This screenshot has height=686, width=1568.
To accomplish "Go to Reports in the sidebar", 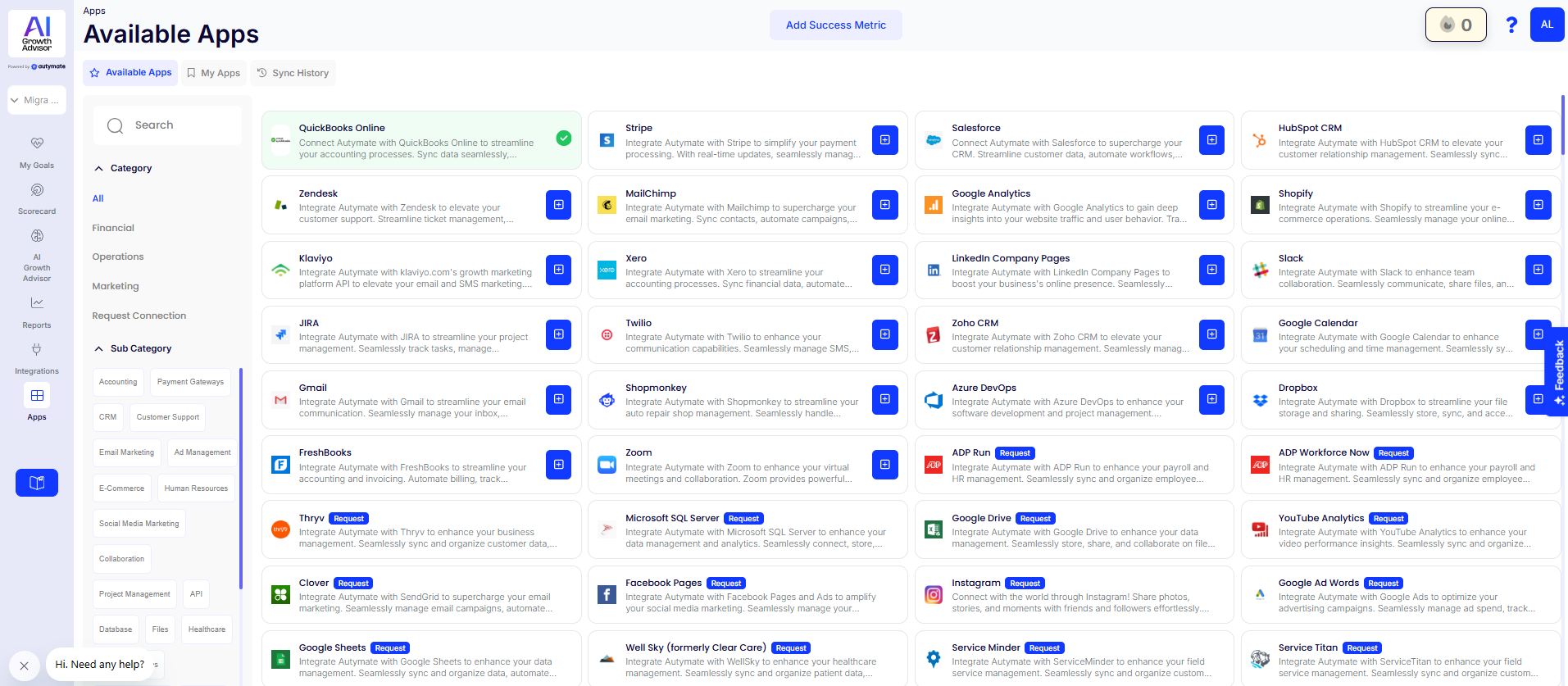I will (x=37, y=304).
